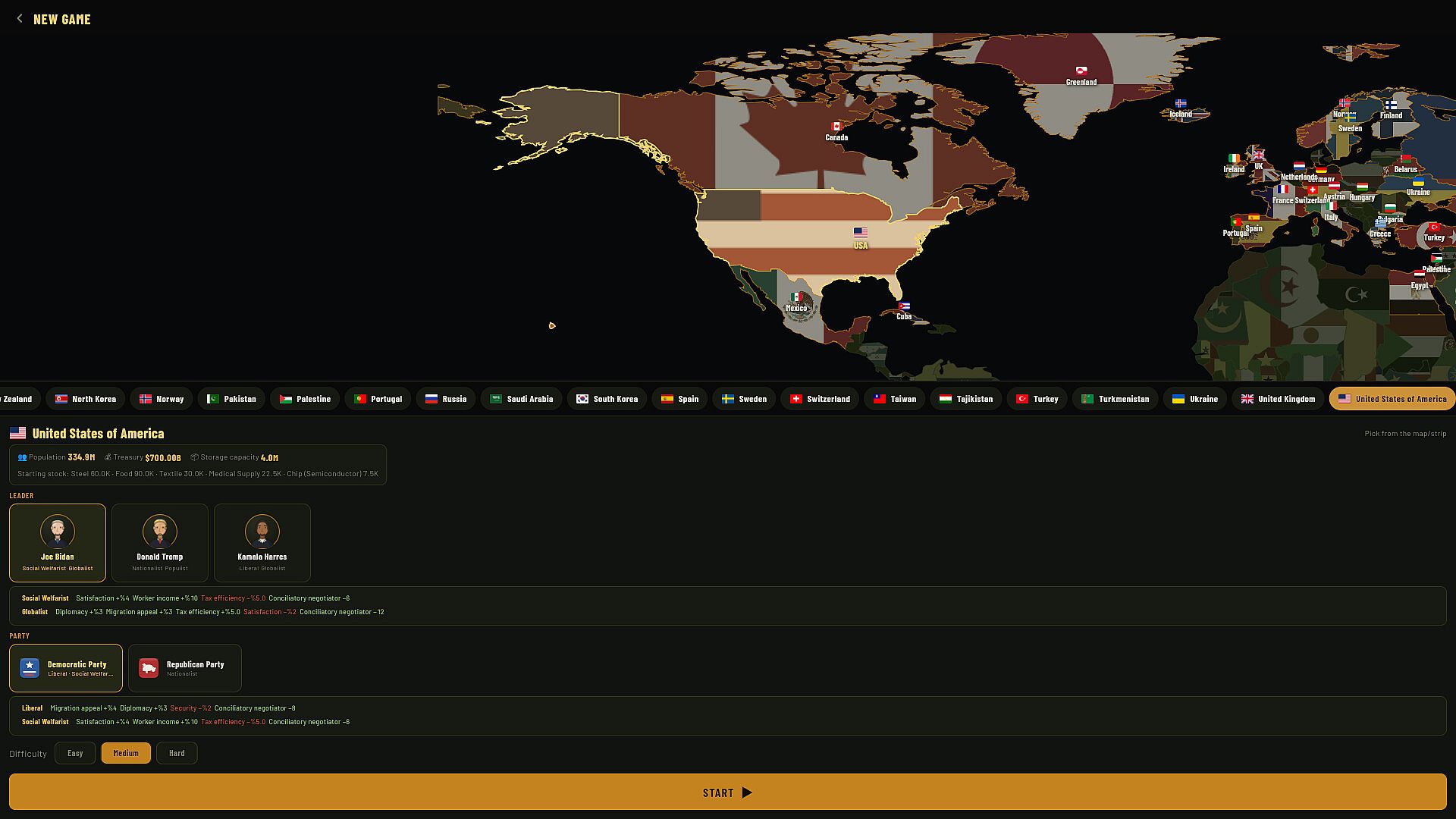Click Kamala Harres's portrait avatar

pyautogui.click(x=262, y=532)
